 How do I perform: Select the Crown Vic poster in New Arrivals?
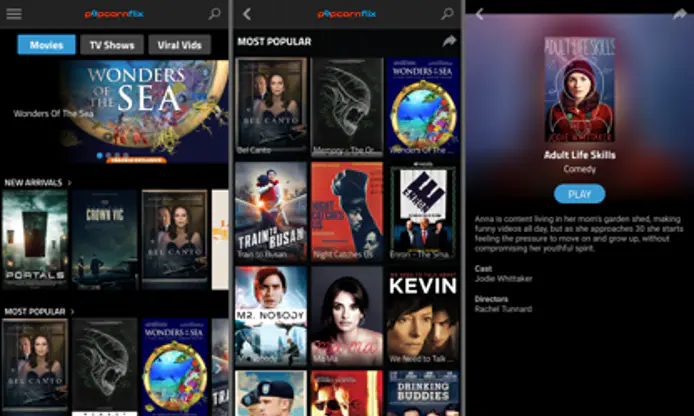pos(104,238)
